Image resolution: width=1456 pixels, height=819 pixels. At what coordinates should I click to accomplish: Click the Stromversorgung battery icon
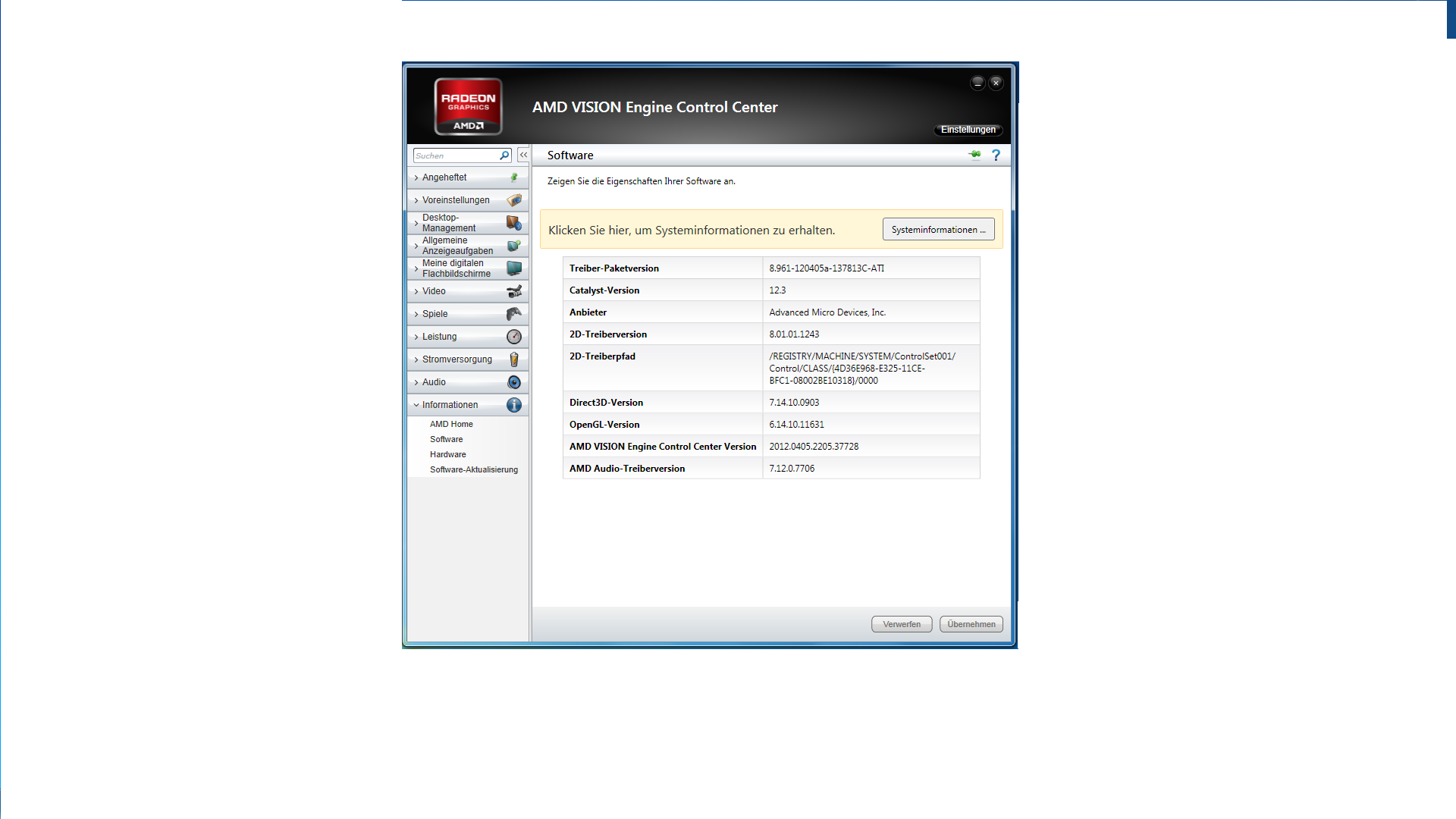(x=513, y=359)
